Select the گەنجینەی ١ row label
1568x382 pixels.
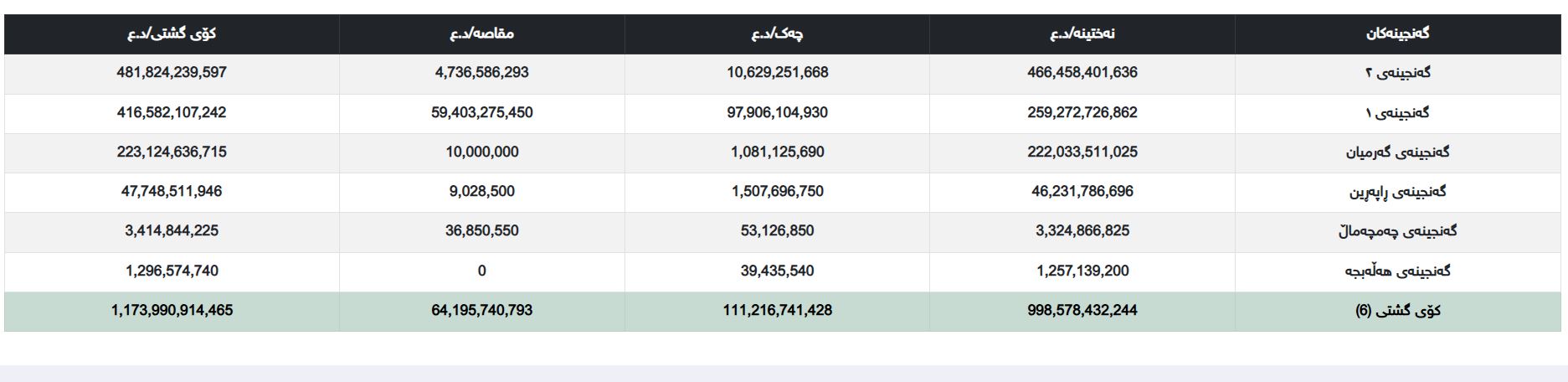pos(1397,112)
